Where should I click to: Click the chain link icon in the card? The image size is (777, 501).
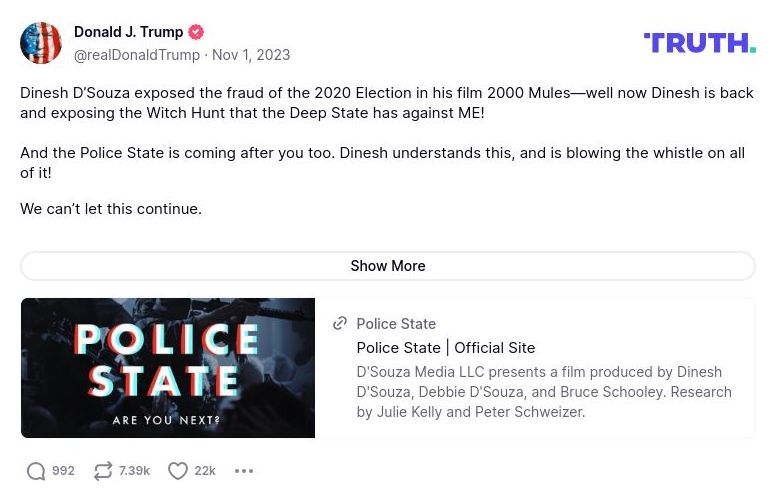point(340,324)
